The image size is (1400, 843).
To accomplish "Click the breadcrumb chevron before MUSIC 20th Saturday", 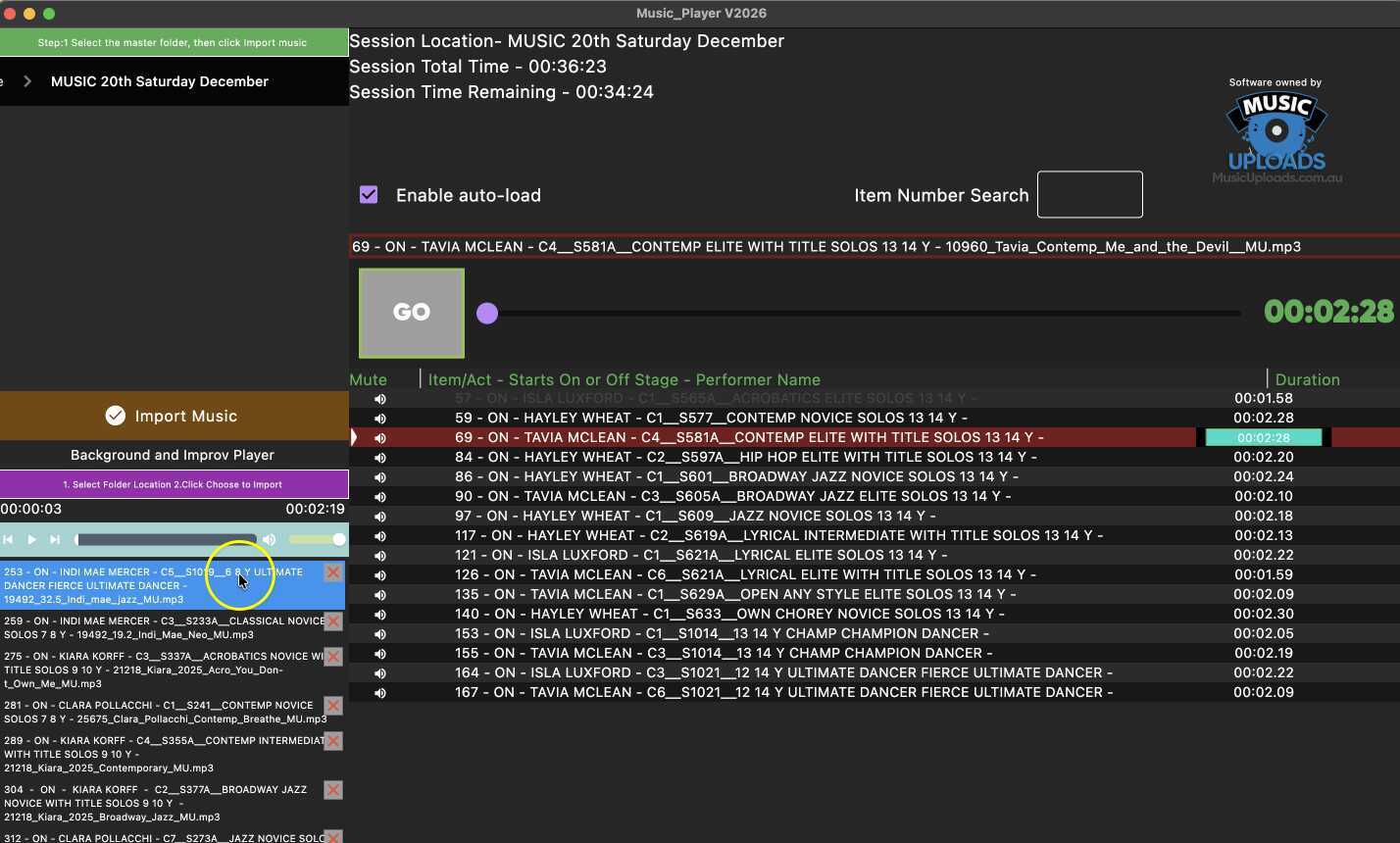I will (x=27, y=81).
